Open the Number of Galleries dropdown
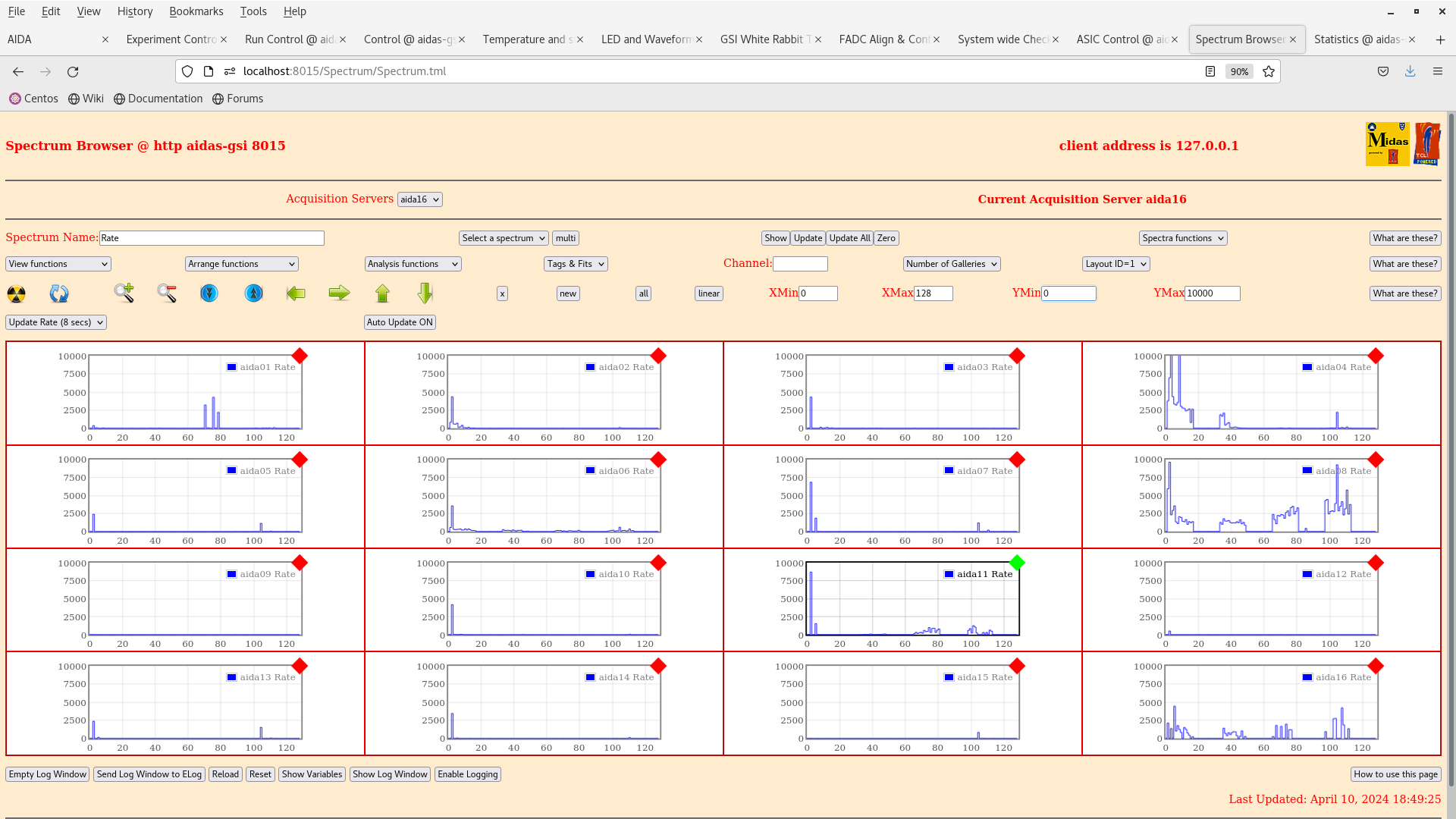This screenshot has width=1456, height=819. [x=952, y=264]
